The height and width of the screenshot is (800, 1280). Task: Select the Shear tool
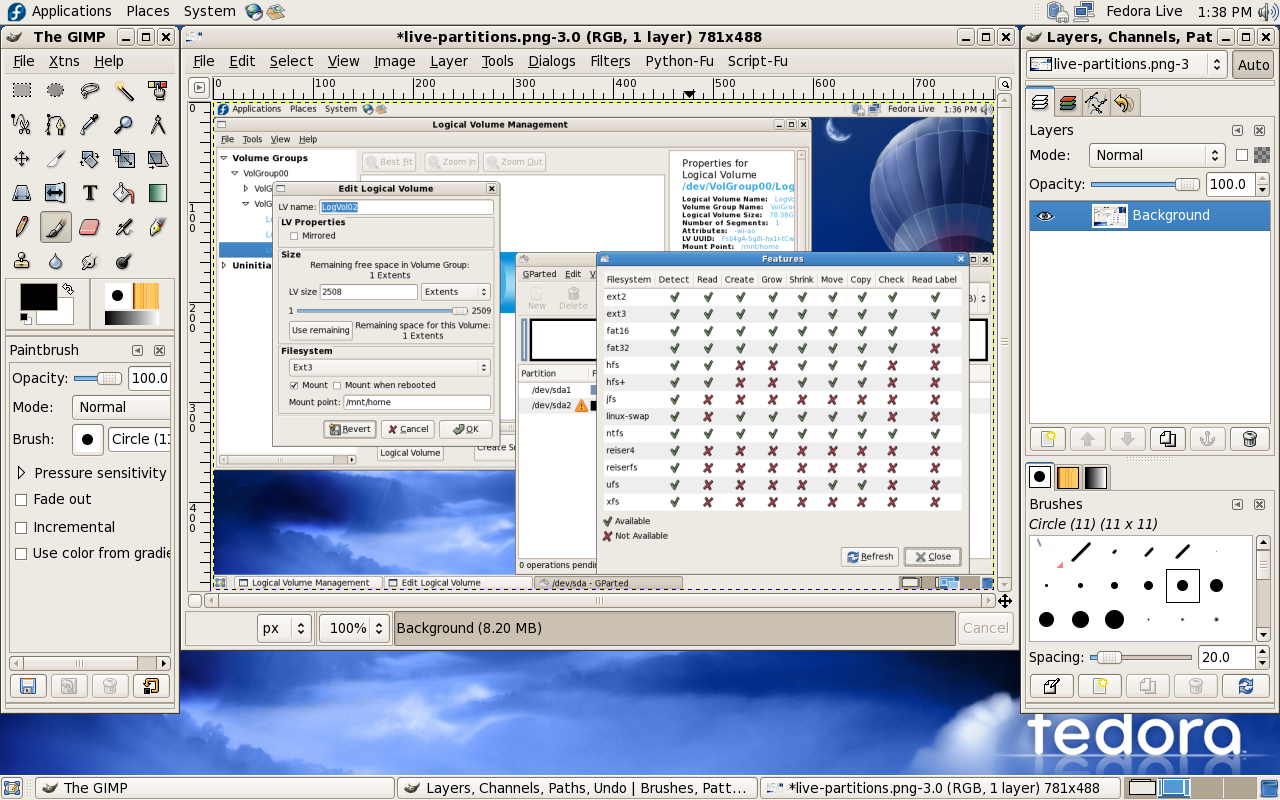[157, 159]
